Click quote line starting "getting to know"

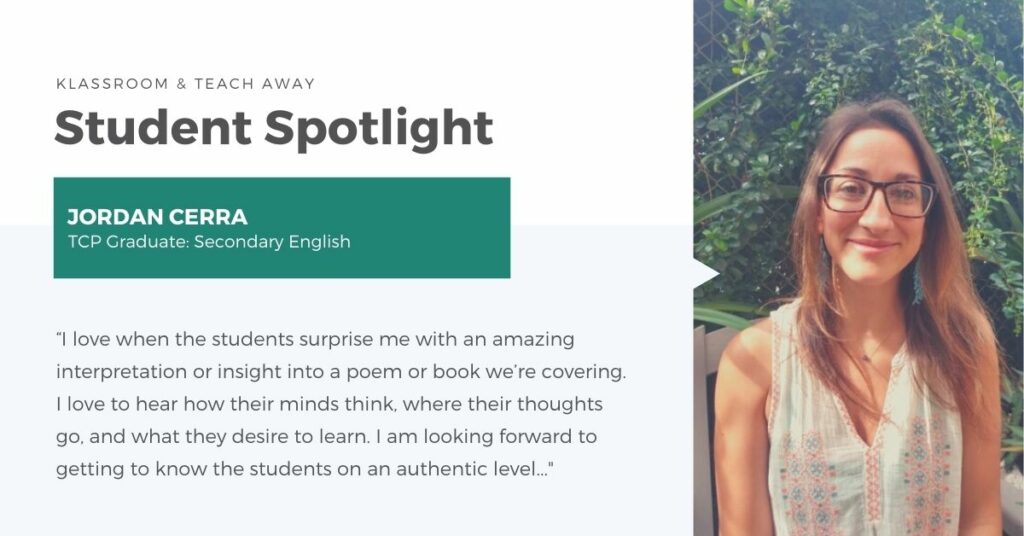click(305, 469)
